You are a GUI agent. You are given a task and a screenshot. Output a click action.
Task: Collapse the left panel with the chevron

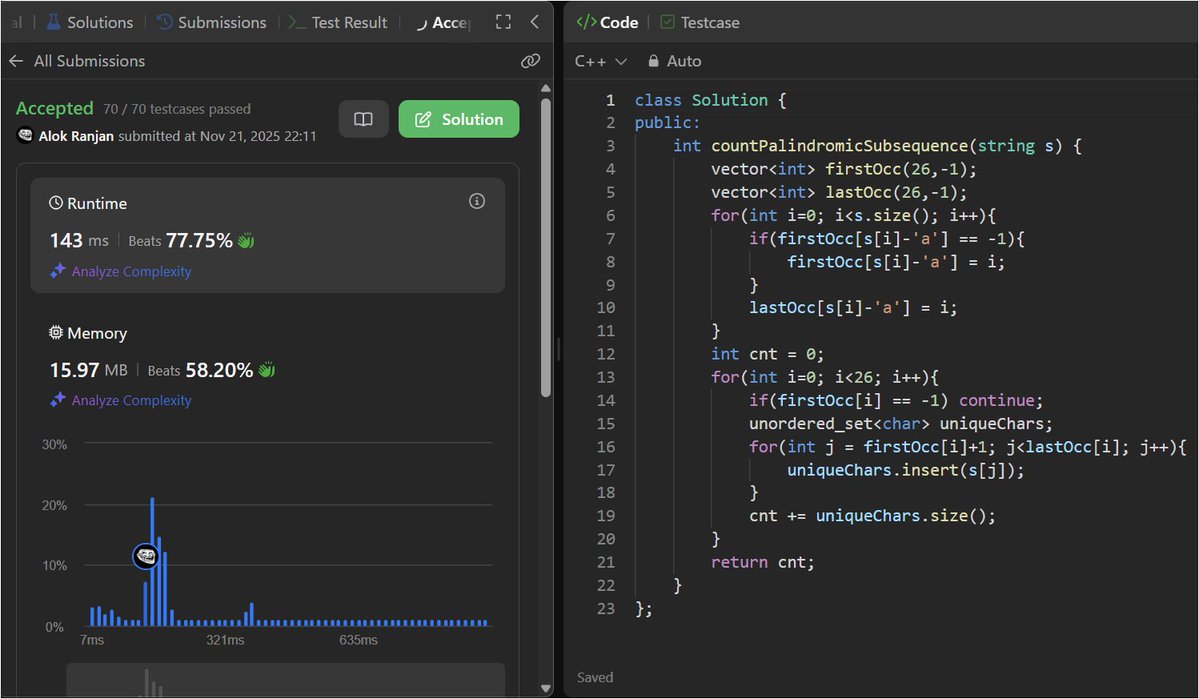click(533, 21)
